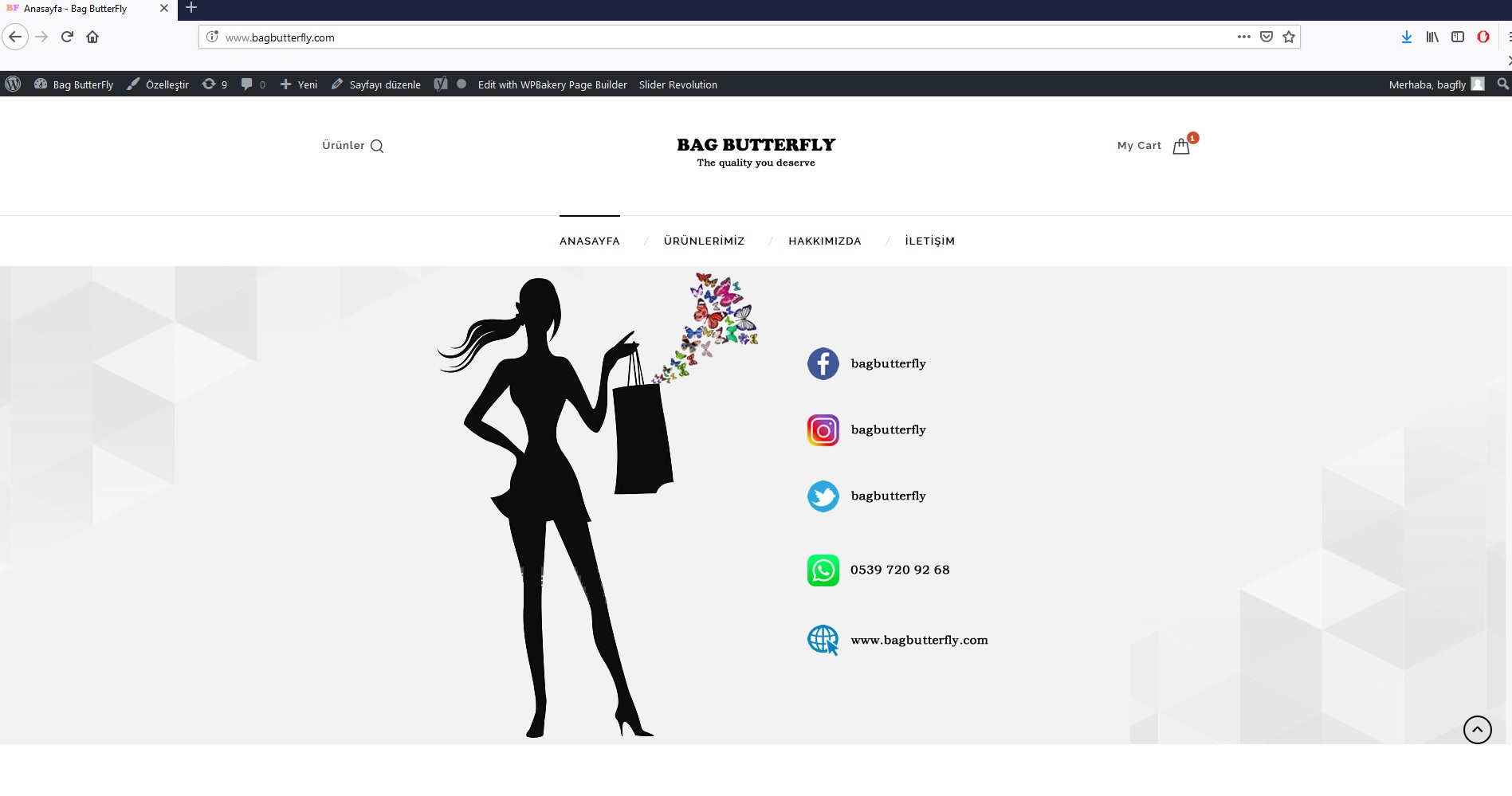Click the Instagram icon
The height and width of the screenshot is (796, 1512).
(x=823, y=430)
